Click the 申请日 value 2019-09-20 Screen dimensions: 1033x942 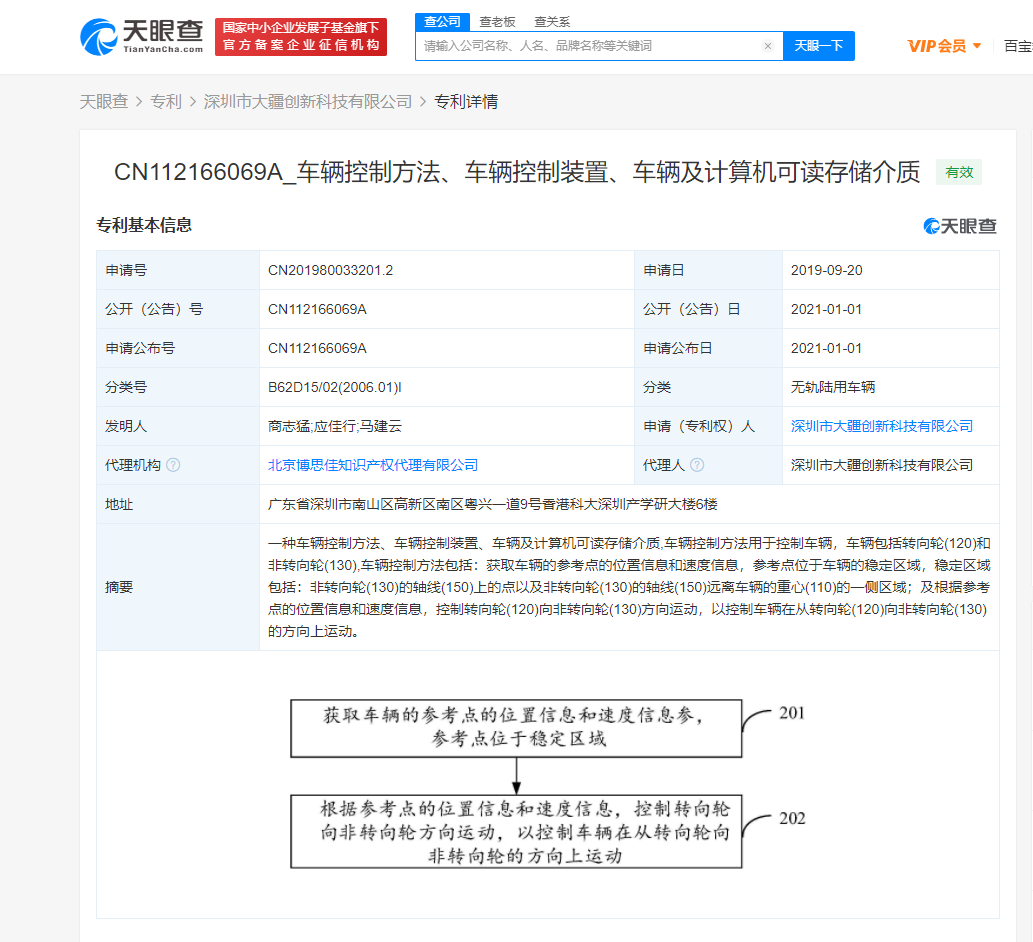(x=826, y=270)
